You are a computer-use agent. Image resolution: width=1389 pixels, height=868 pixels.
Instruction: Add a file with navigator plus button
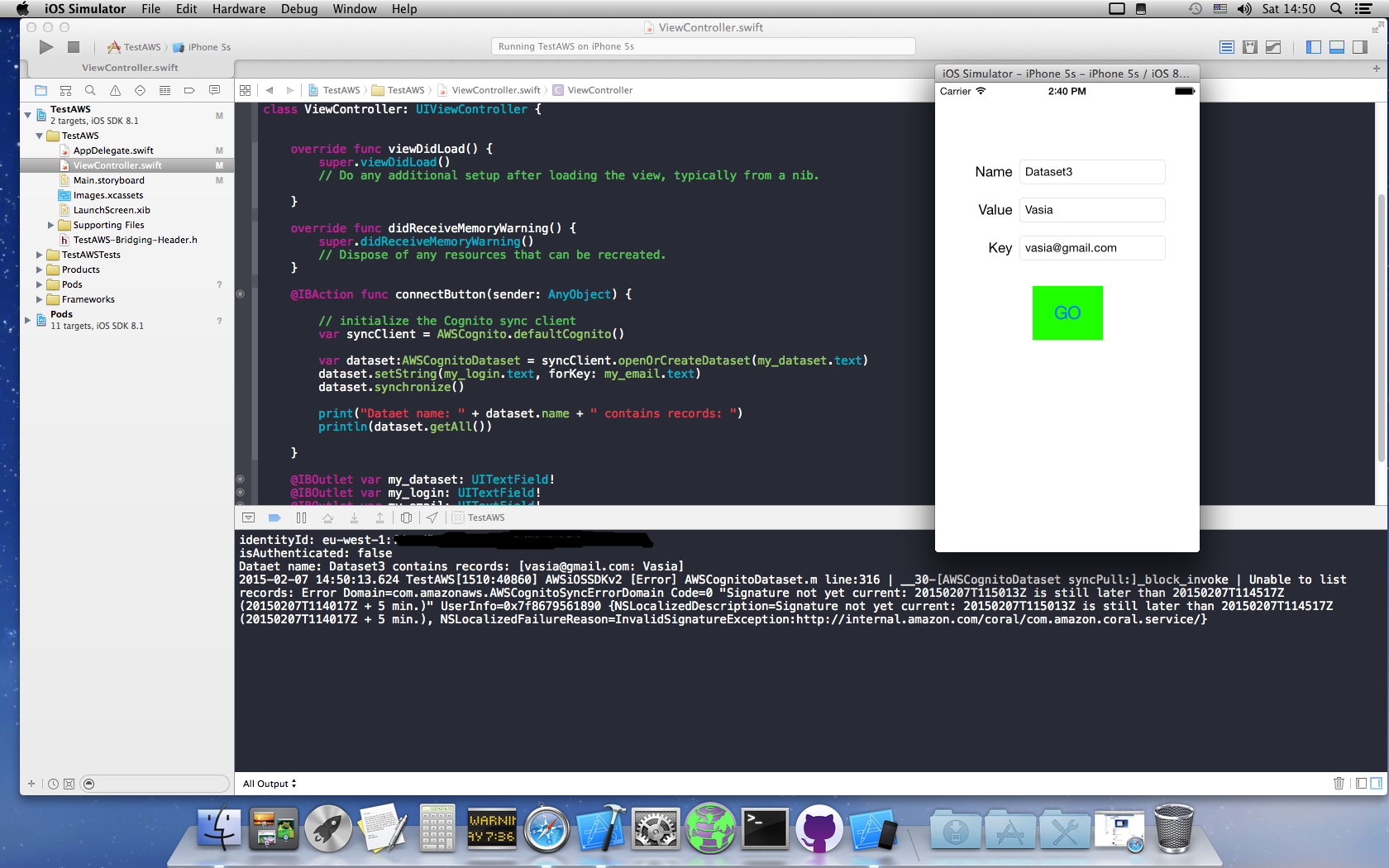click(31, 784)
